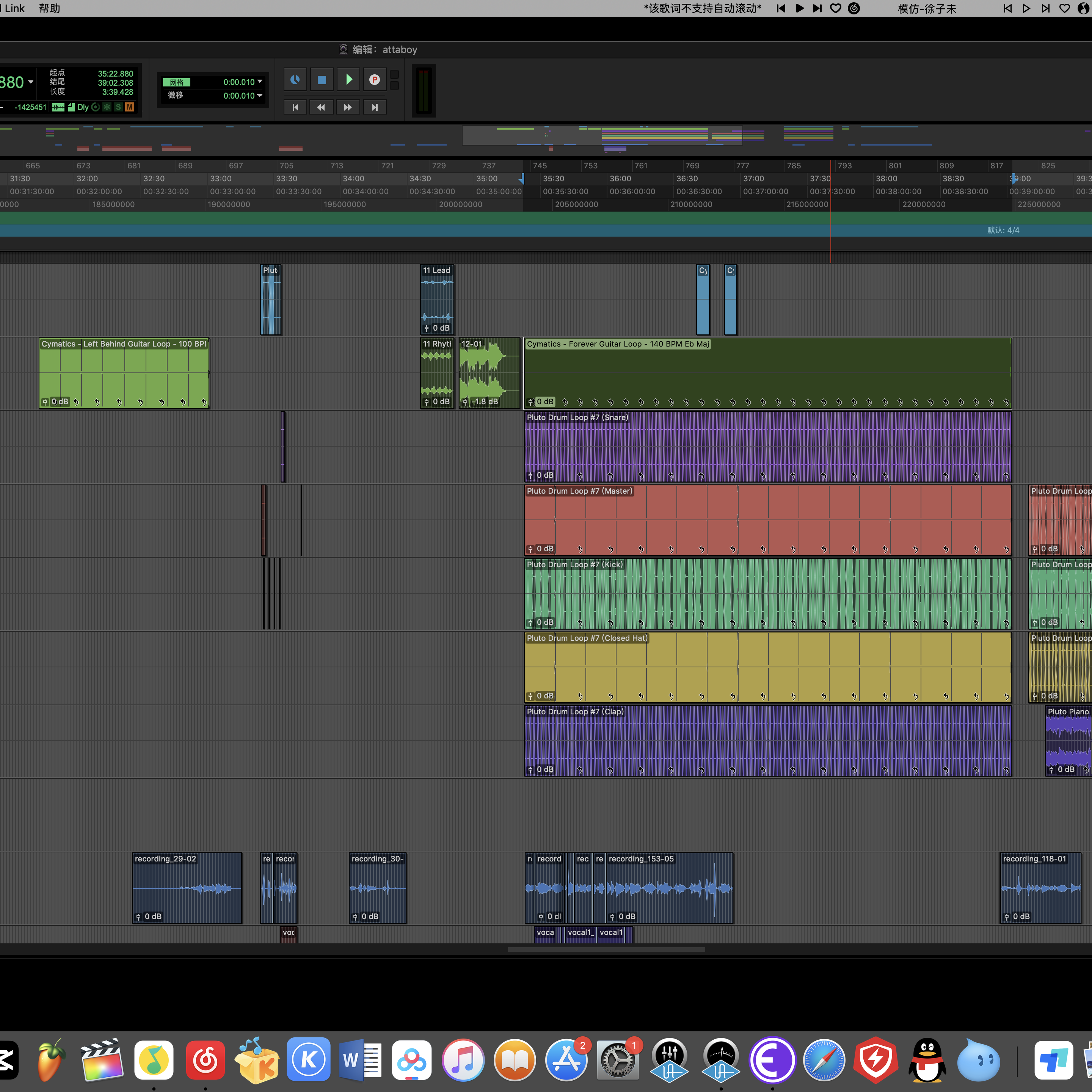The image size is (1092, 1092).
Task: Open App Store from the Dock
Action: [566, 1061]
